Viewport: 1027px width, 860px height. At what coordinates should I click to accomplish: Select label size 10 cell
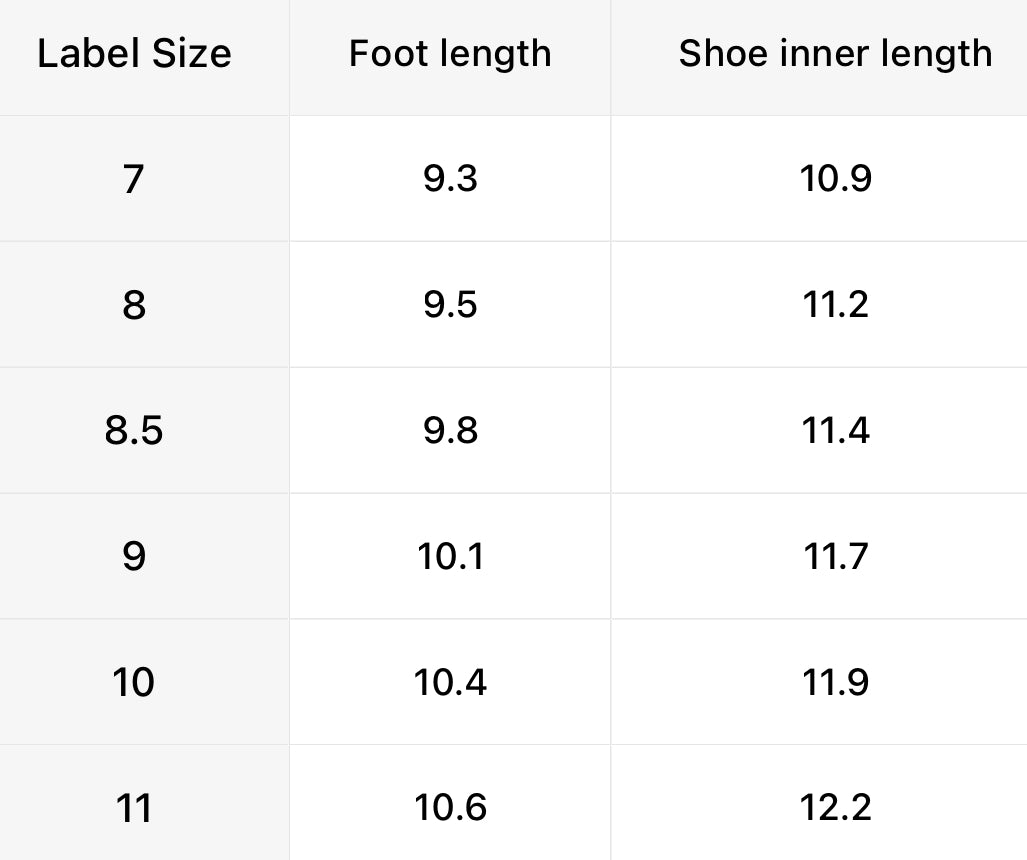pyautogui.click(x=134, y=682)
